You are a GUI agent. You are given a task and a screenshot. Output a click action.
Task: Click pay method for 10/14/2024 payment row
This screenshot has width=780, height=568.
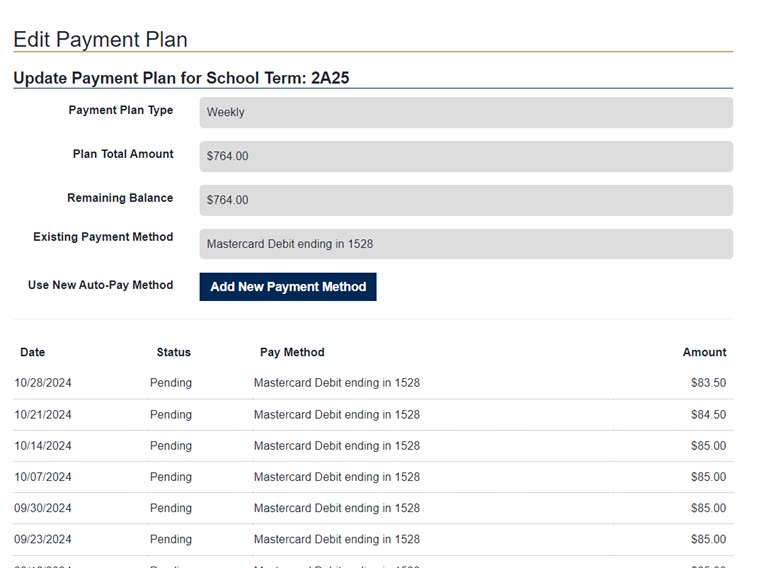coord(336,446)
